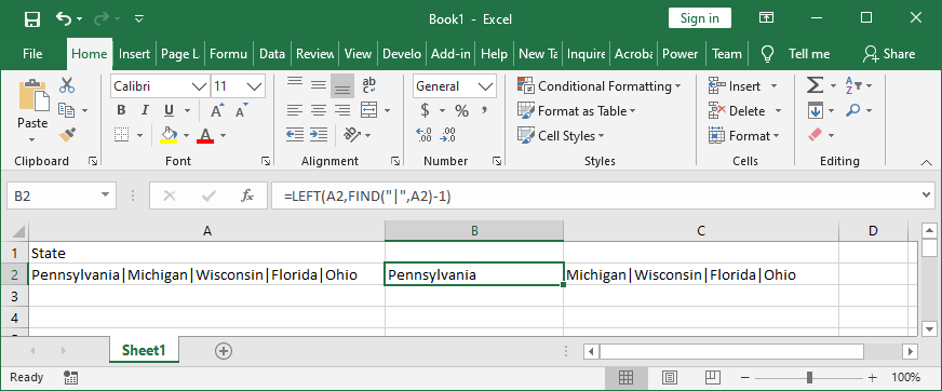
Task: Click the Increase Decimal icon
Action: click(x=424, y=135)
